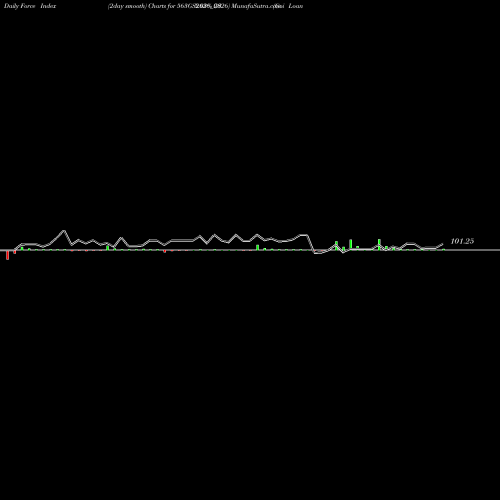Viewport: 500px width, 500px height.
Task: Click the MunafaSutra chart caption text
Action: pyautogui.click(x=205, y=6)
